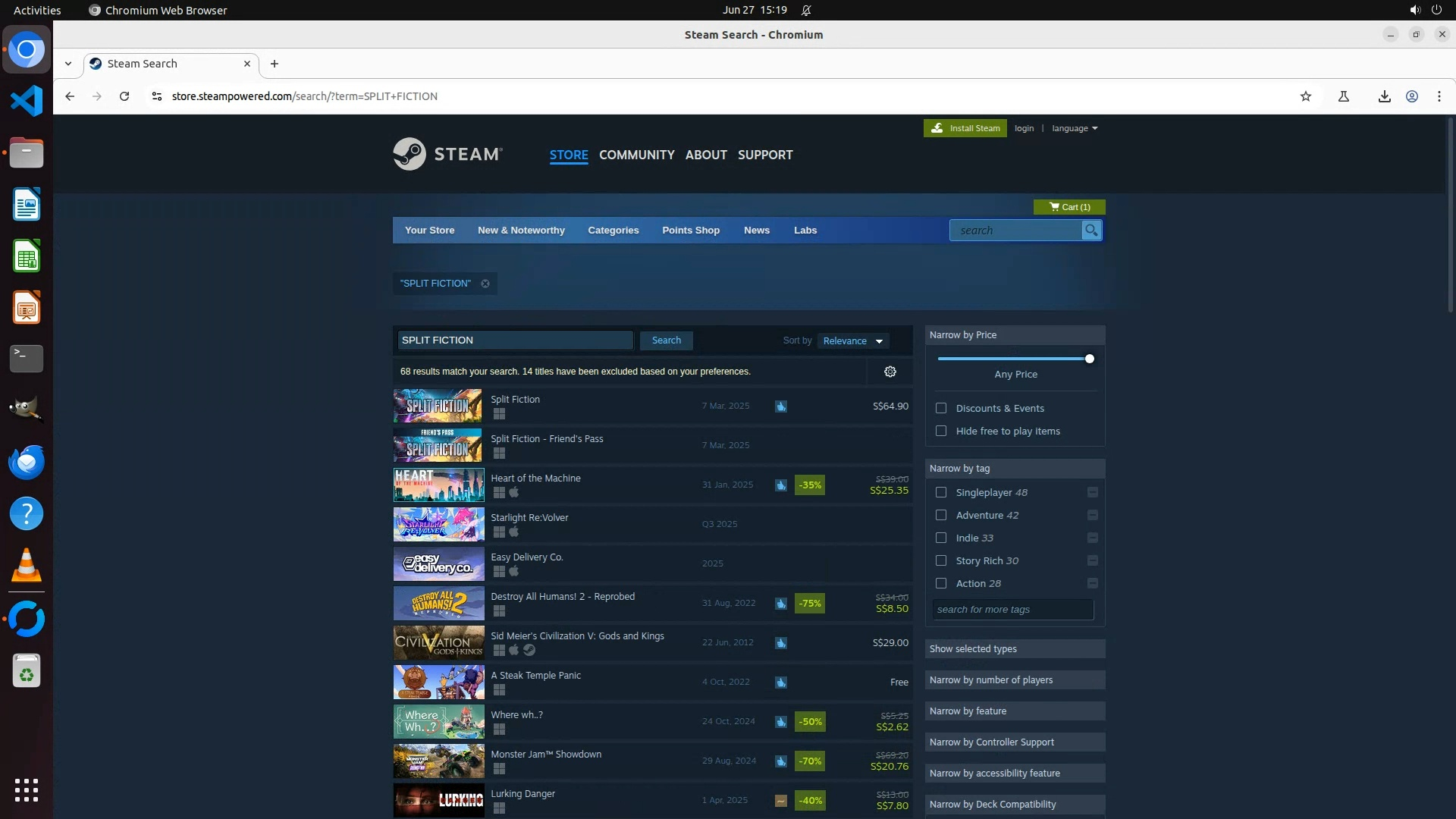Screen dimensions: 1456x819
Task: Go to the COMMUNITY tab
Action: pyautogui.click(x=636, y=155)
